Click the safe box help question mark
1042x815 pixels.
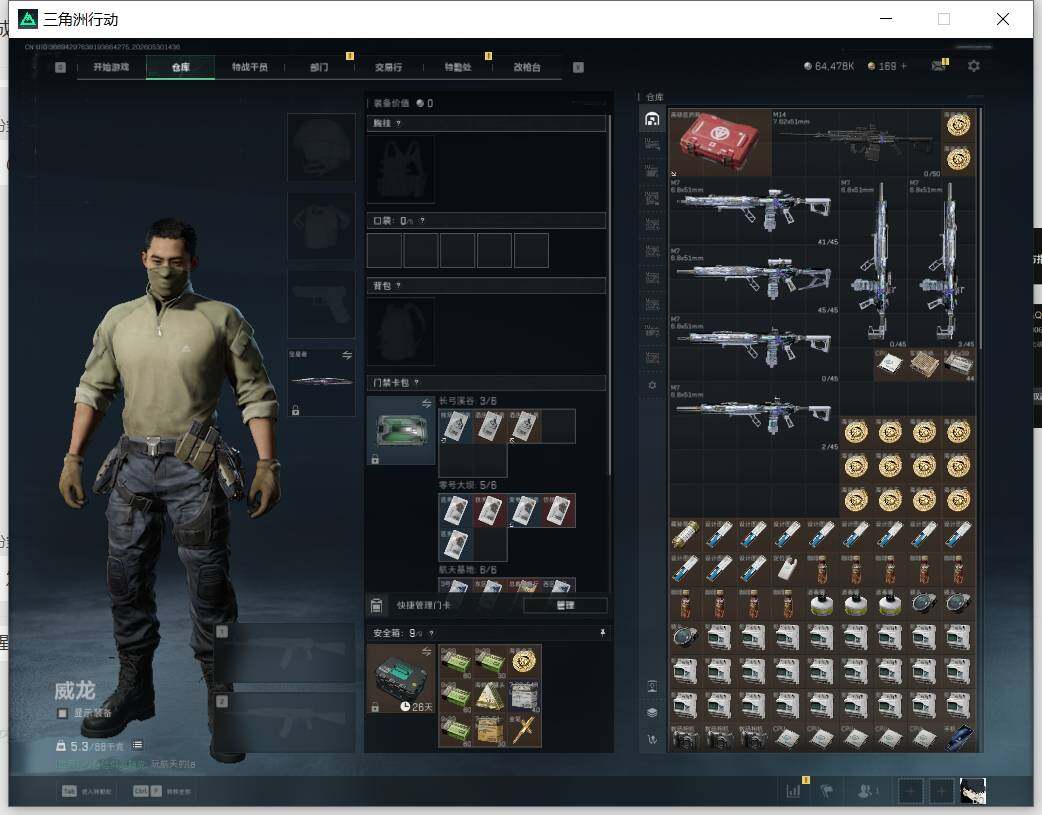(x=431, y=633)
